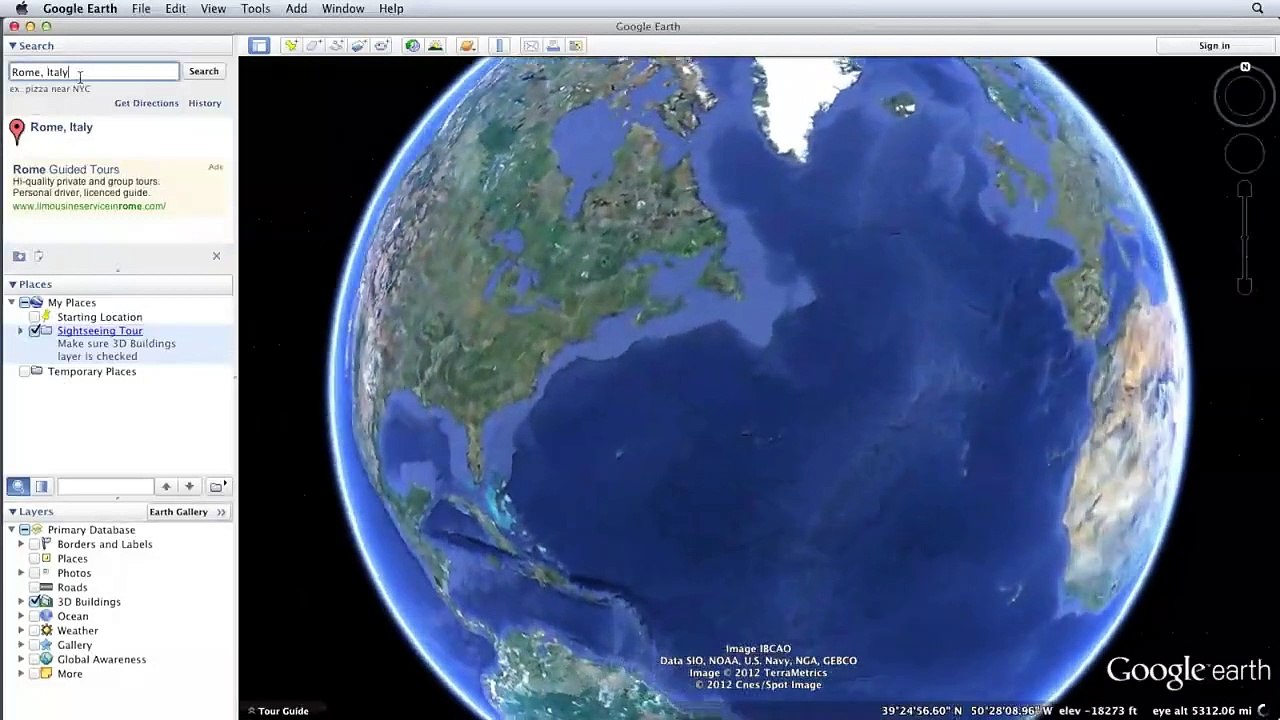Click the red pin beside Rome, Italy
The image size is (1280, 720).
(x=17, y=131)
